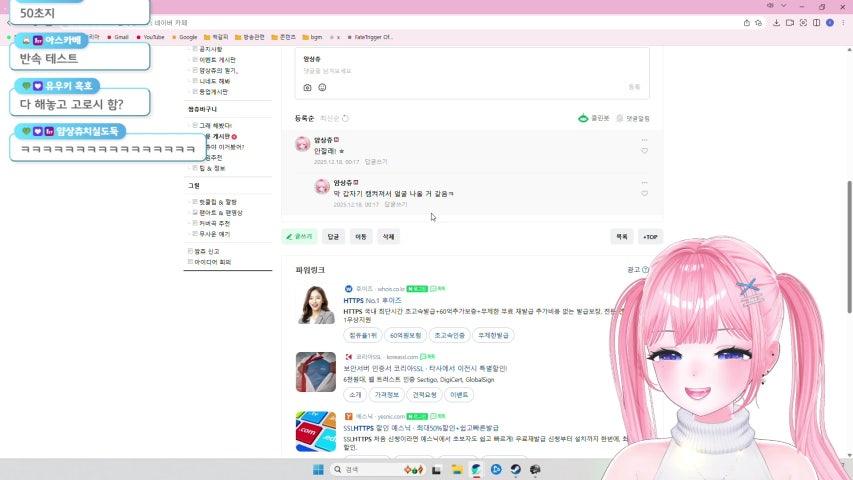853x480 pixels.
Task: Open the browser three-dot menu
Action: (x=843, y=23)
